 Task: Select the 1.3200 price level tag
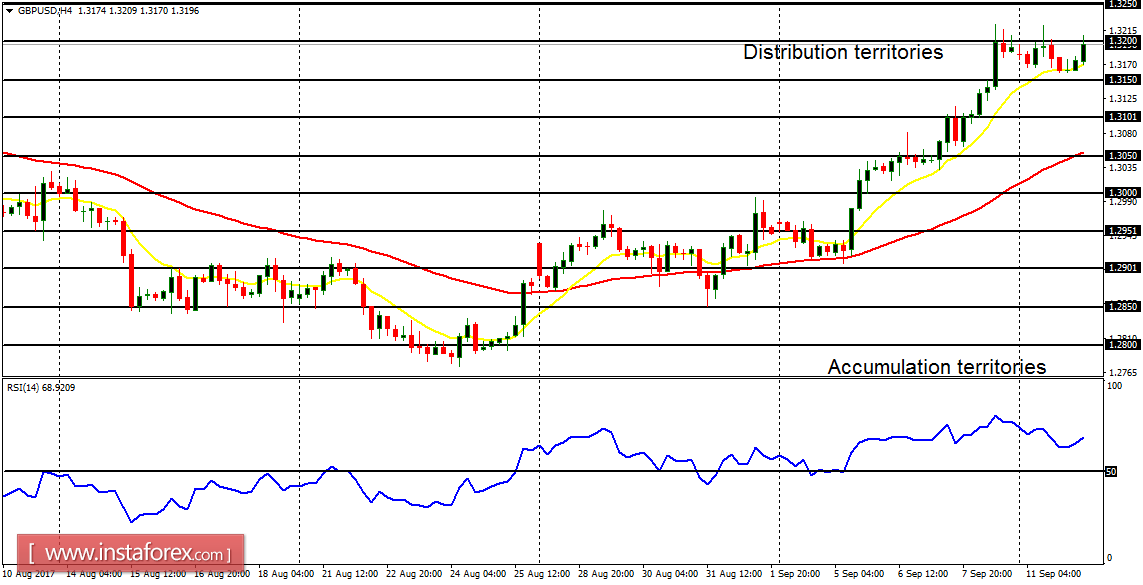[1125, 42]
